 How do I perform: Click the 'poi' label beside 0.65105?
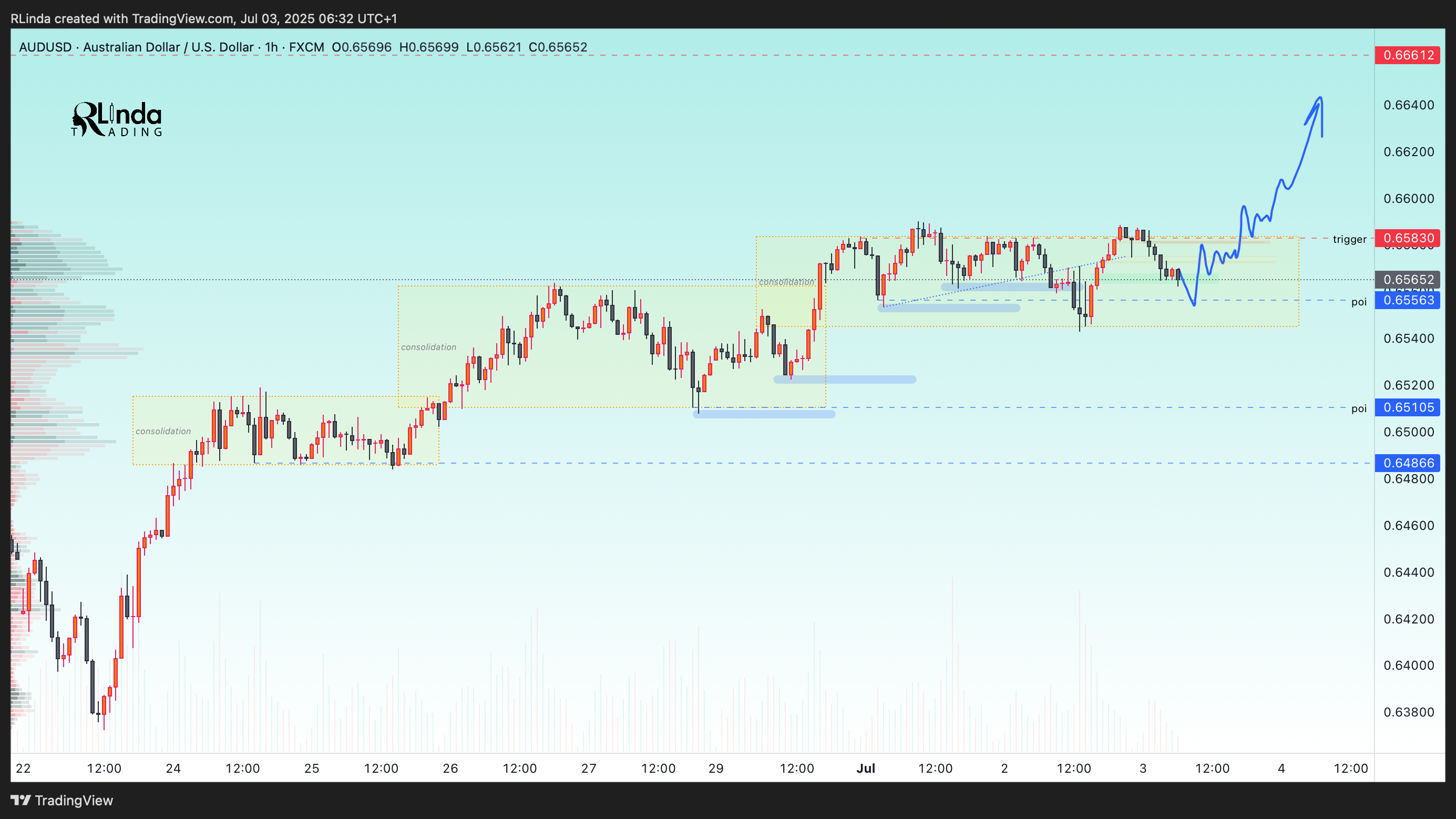pyautogui.click(x=1359, y=408)
